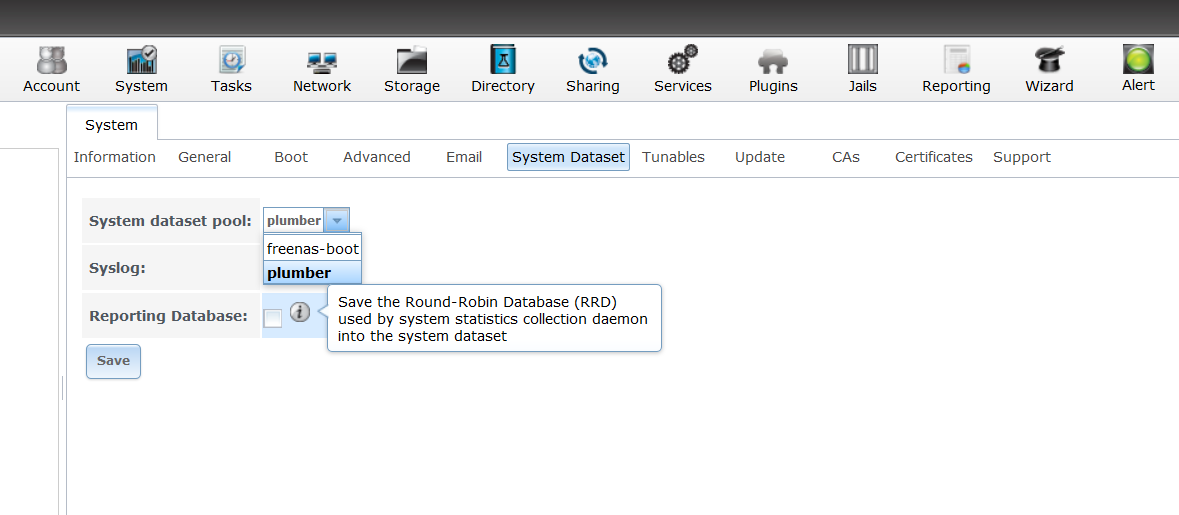Launch the Wizard hat icon
Image resolution: width=1179 pixels, height=515 pixels.
[x=1049, y=60]
